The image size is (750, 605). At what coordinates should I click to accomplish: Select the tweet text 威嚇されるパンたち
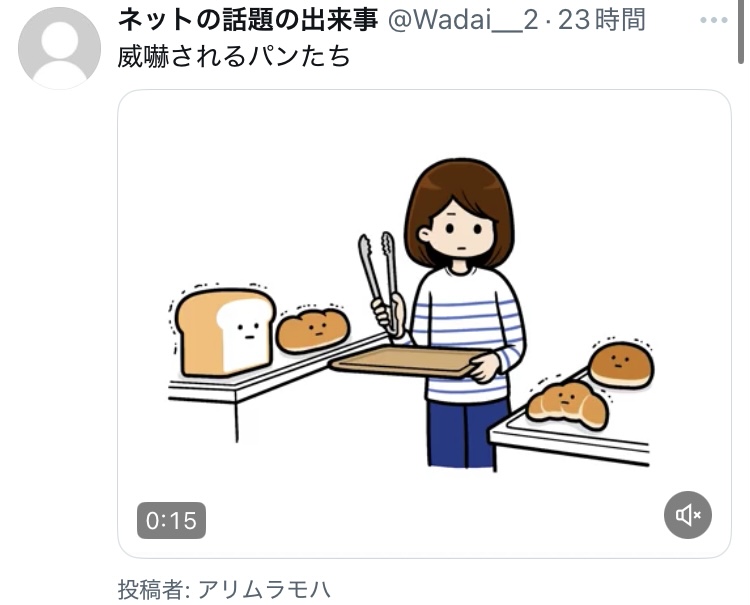click(x=234, y=56)
